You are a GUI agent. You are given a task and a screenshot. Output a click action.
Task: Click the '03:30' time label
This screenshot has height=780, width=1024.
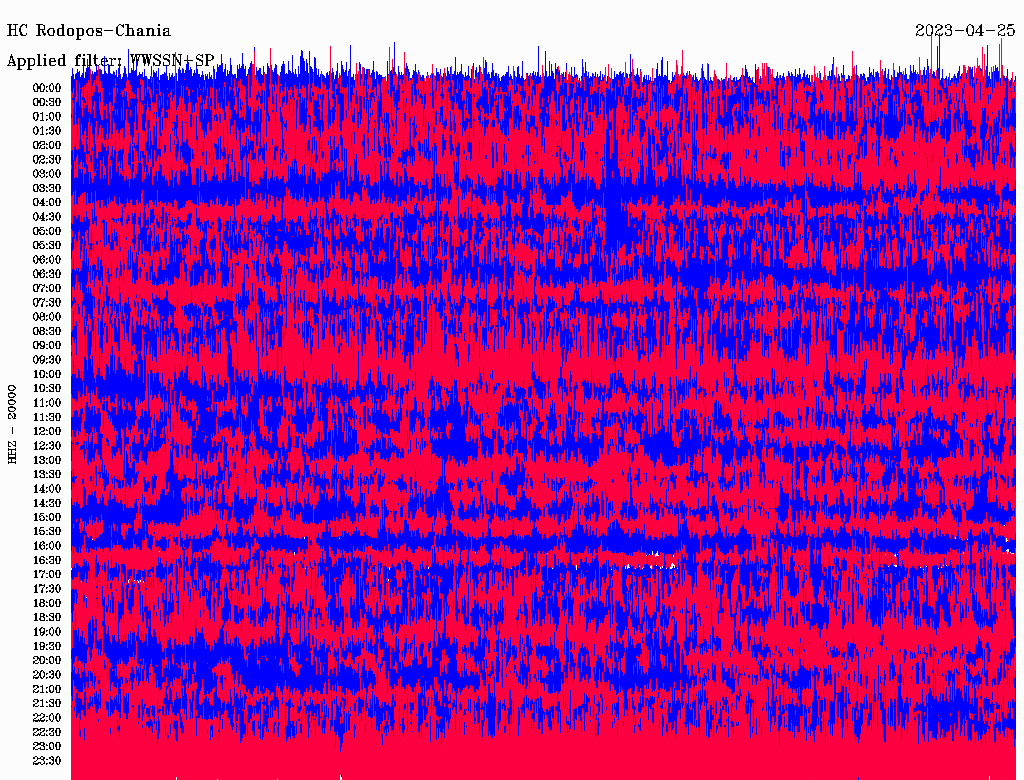coord(47,188)
